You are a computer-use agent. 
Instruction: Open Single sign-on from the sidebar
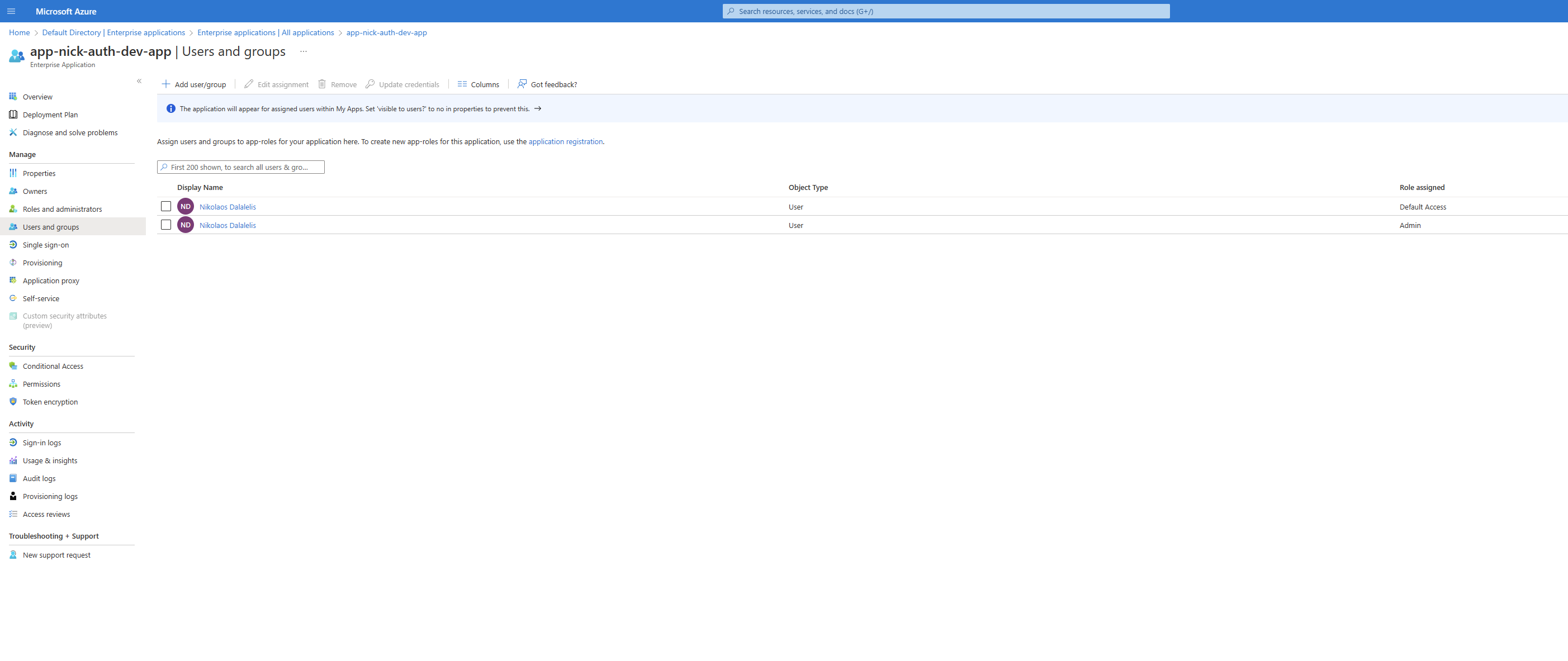46,245
